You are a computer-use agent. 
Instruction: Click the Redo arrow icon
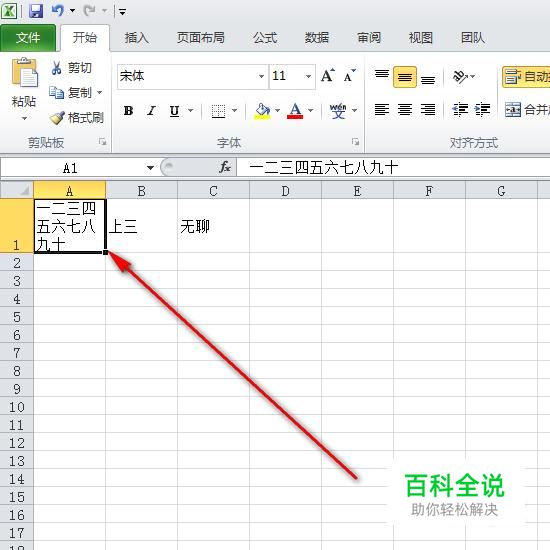(x=89, y=11)
